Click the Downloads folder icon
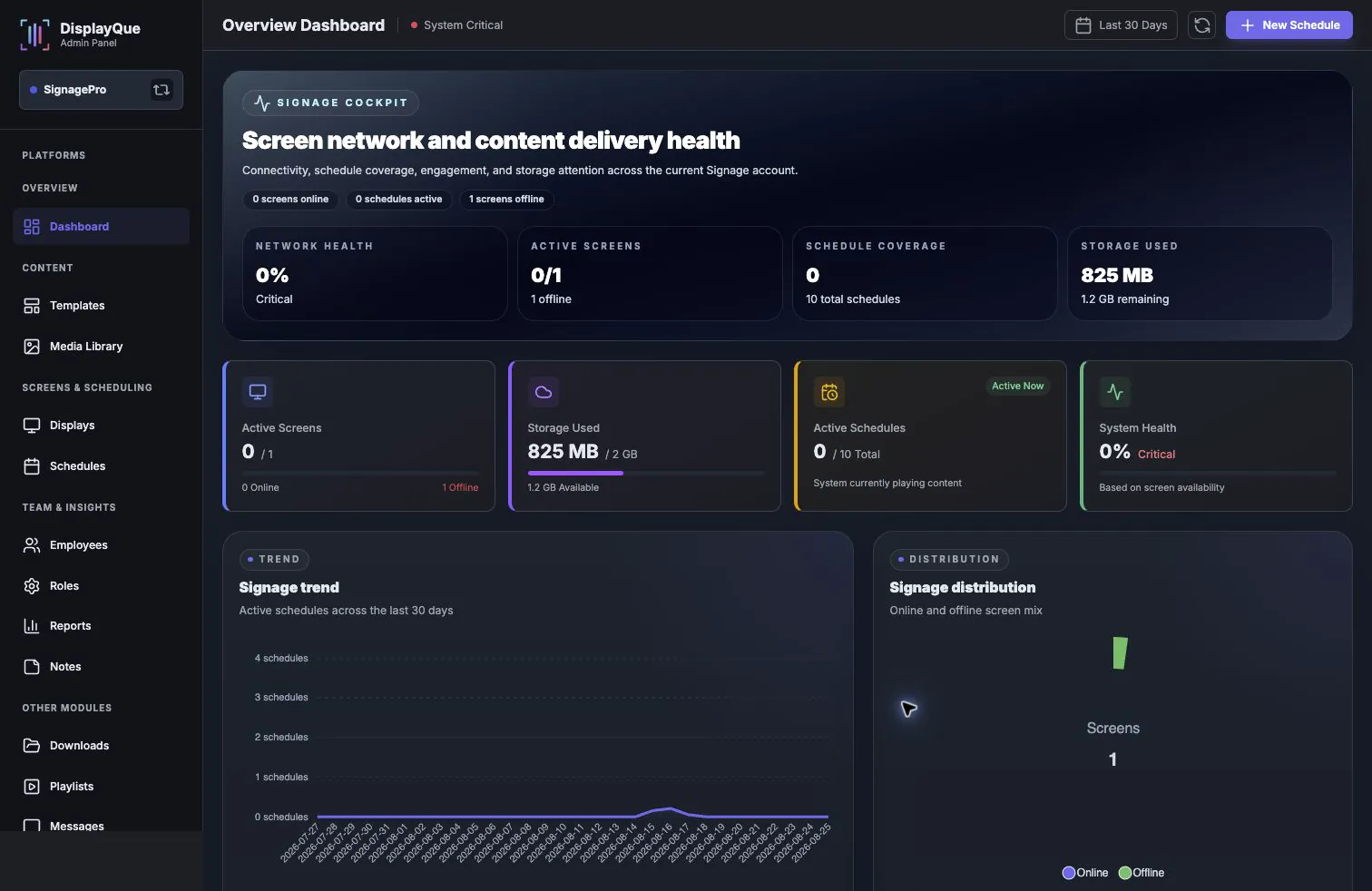Viewport: 1372px width, 891px height. pyautogui.click(x=32, y=746)
